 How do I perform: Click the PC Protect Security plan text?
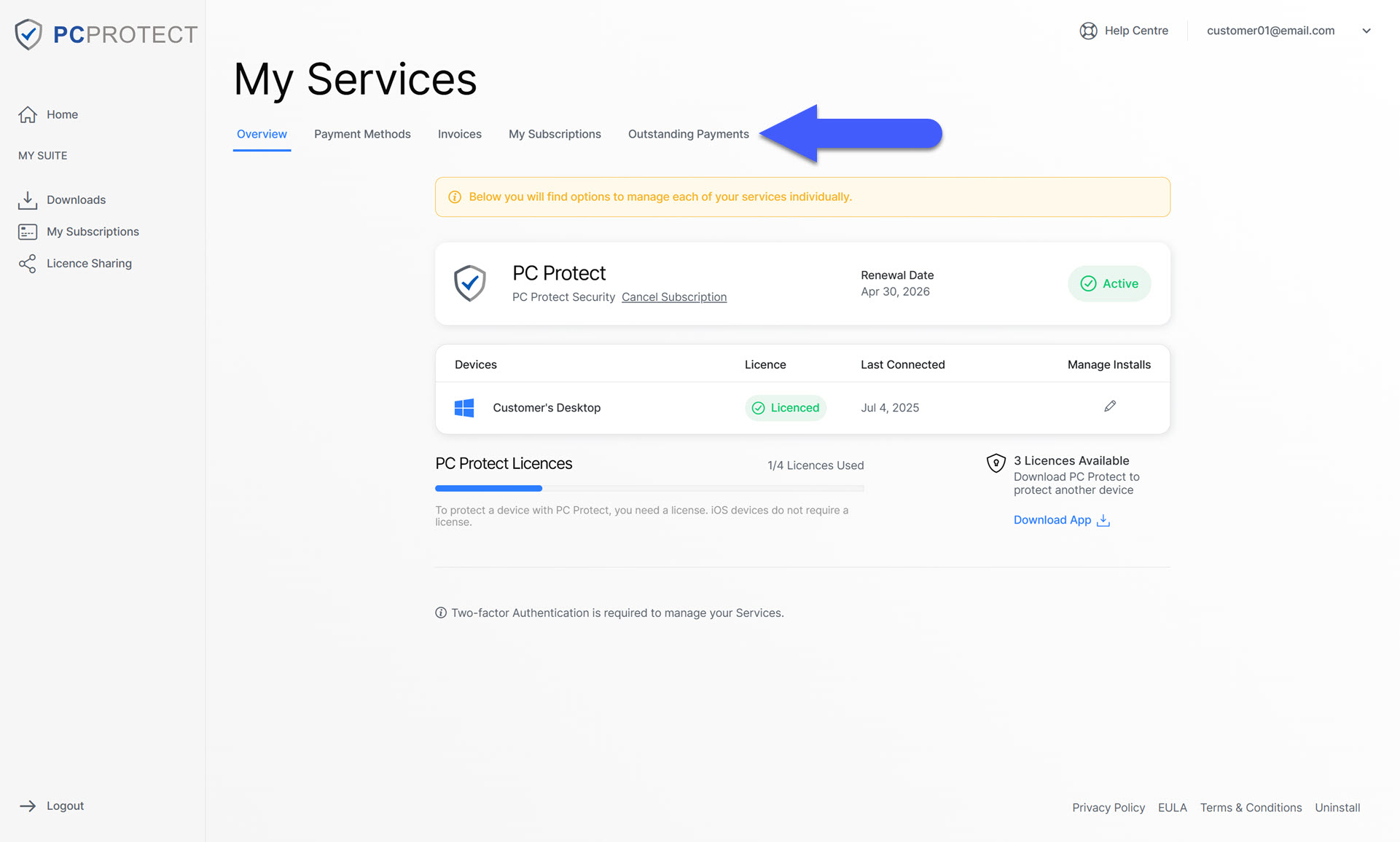coord(563,297)
